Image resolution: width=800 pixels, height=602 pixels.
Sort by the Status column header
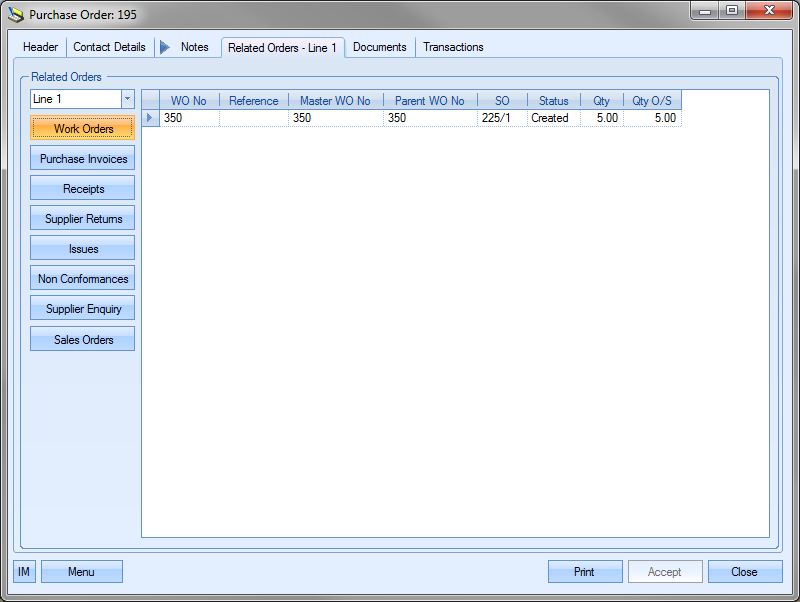pyautogui.click(x=553, y=101)
